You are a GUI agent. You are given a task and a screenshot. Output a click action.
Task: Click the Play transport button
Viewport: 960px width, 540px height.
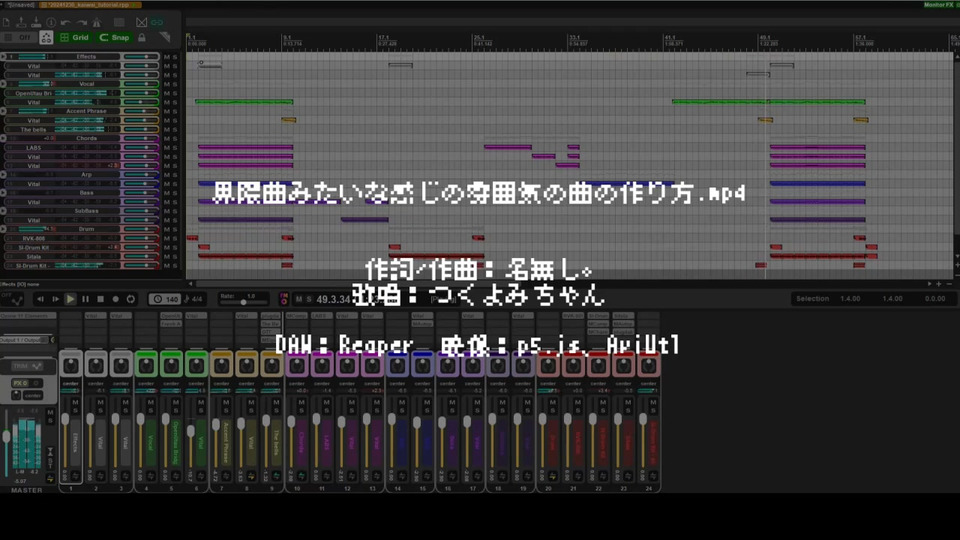point(70,299)
